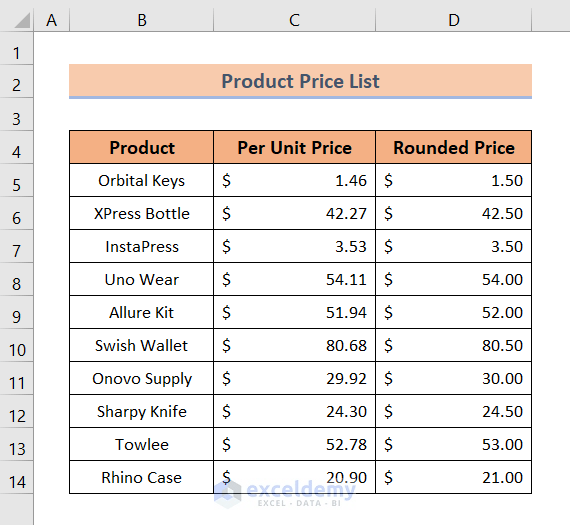Select the Orbital Keys cell
This screenshot has width=570, height=525.
[x=141, y=180]
